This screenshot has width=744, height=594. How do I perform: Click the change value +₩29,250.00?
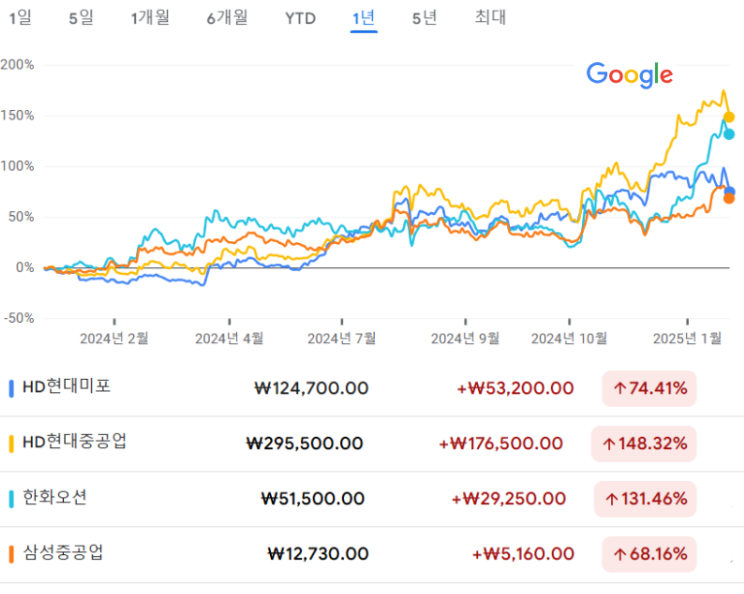pyautogui.click(x=509, y=499)
